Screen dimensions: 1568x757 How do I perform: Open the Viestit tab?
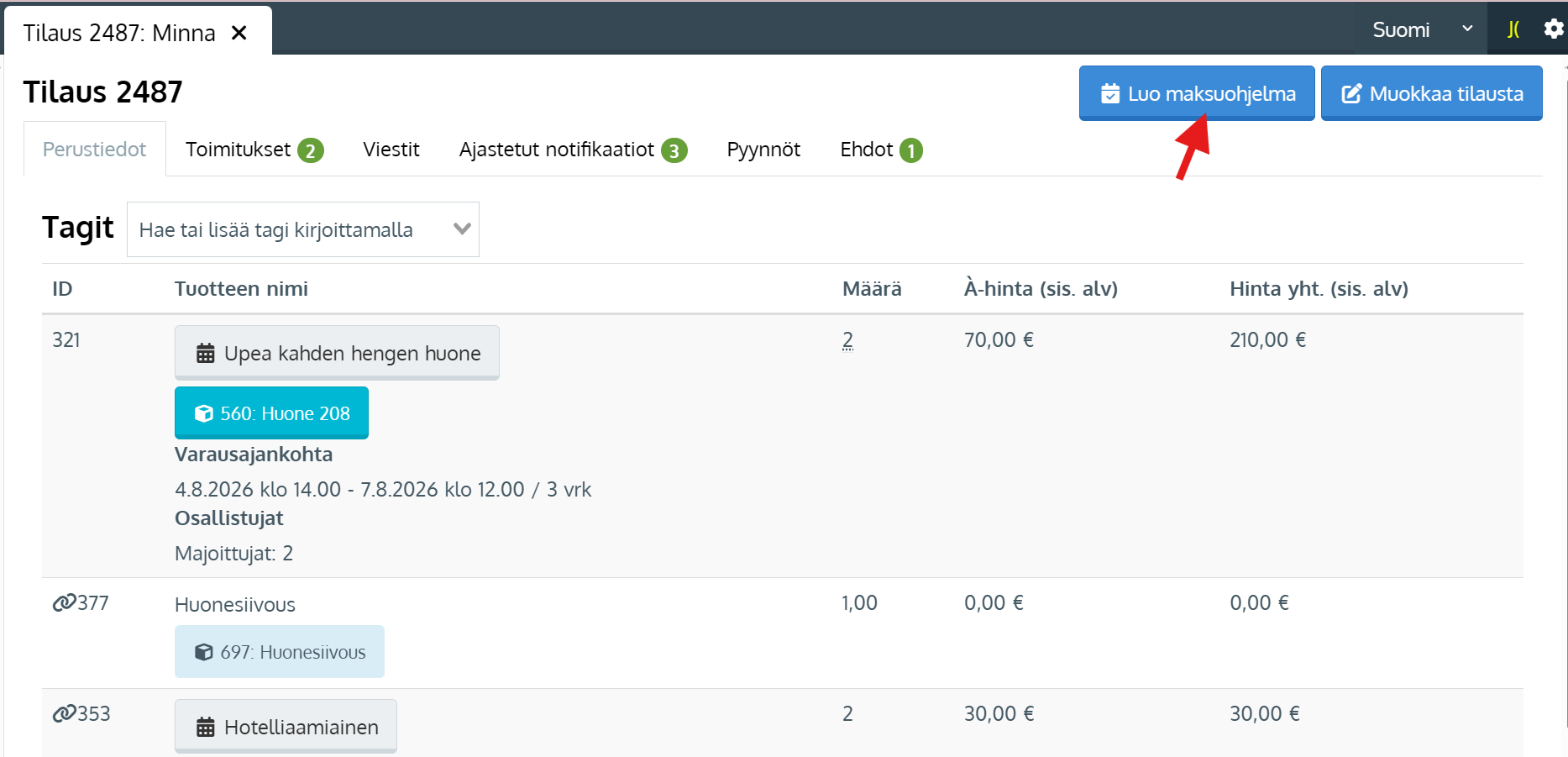pyautogui.click(x=391, y=150)
